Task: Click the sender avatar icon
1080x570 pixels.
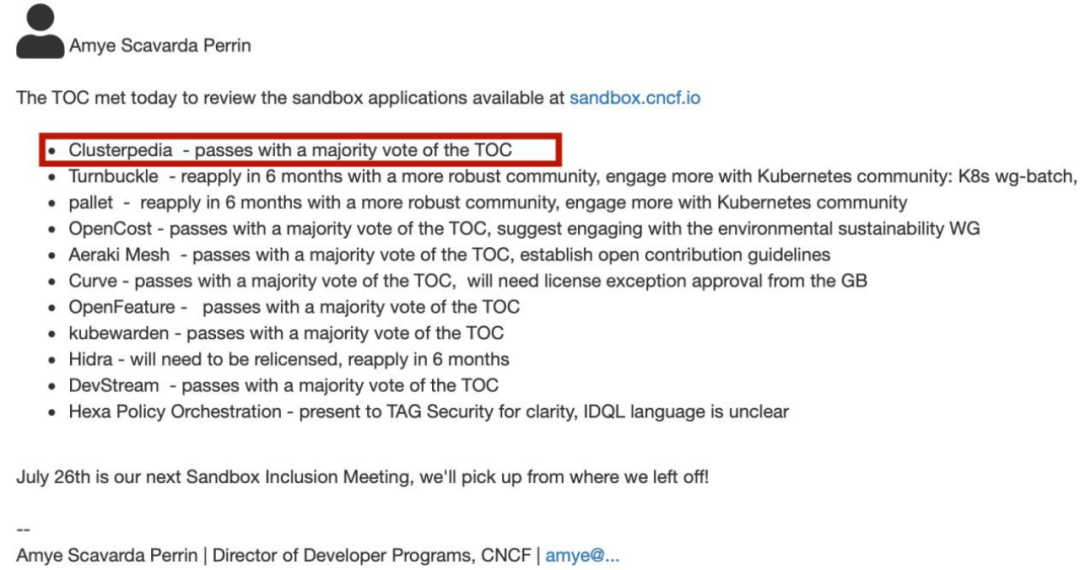Action: pos(40,31)
